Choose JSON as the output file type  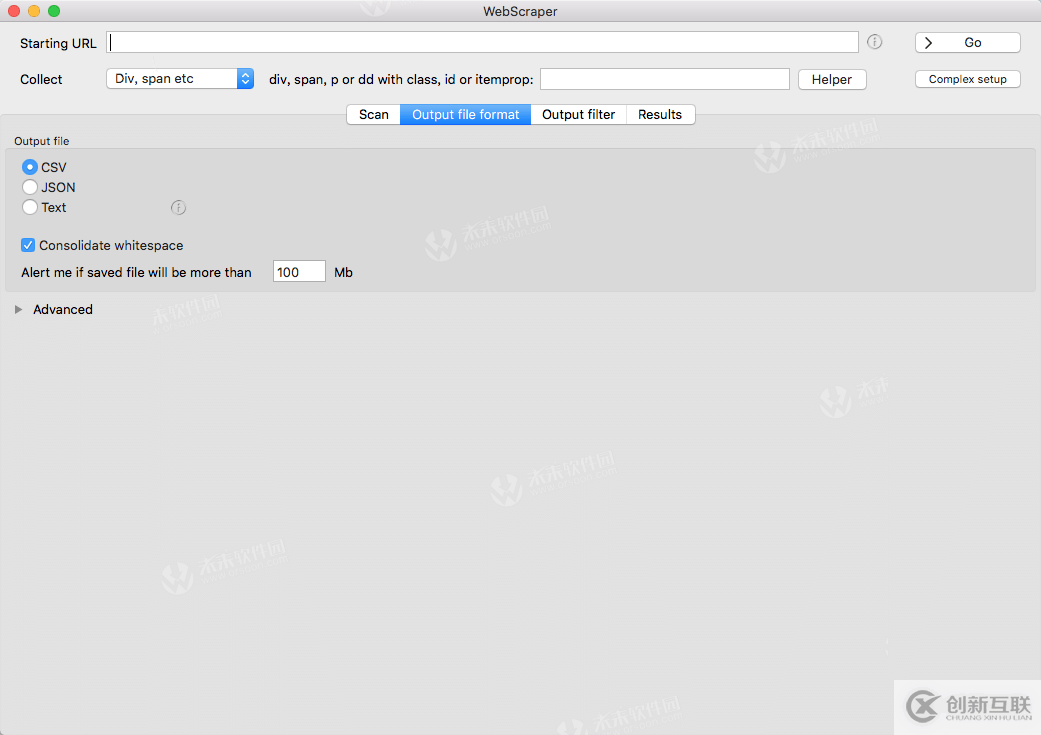click(30, 187)
